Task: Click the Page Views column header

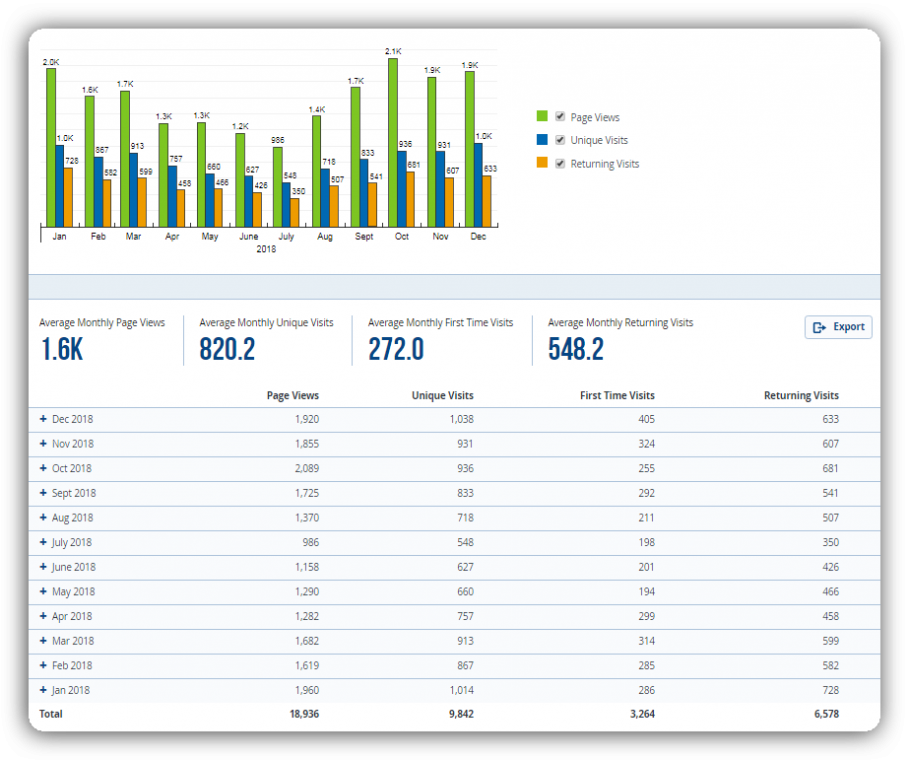Action: (292, 396)
